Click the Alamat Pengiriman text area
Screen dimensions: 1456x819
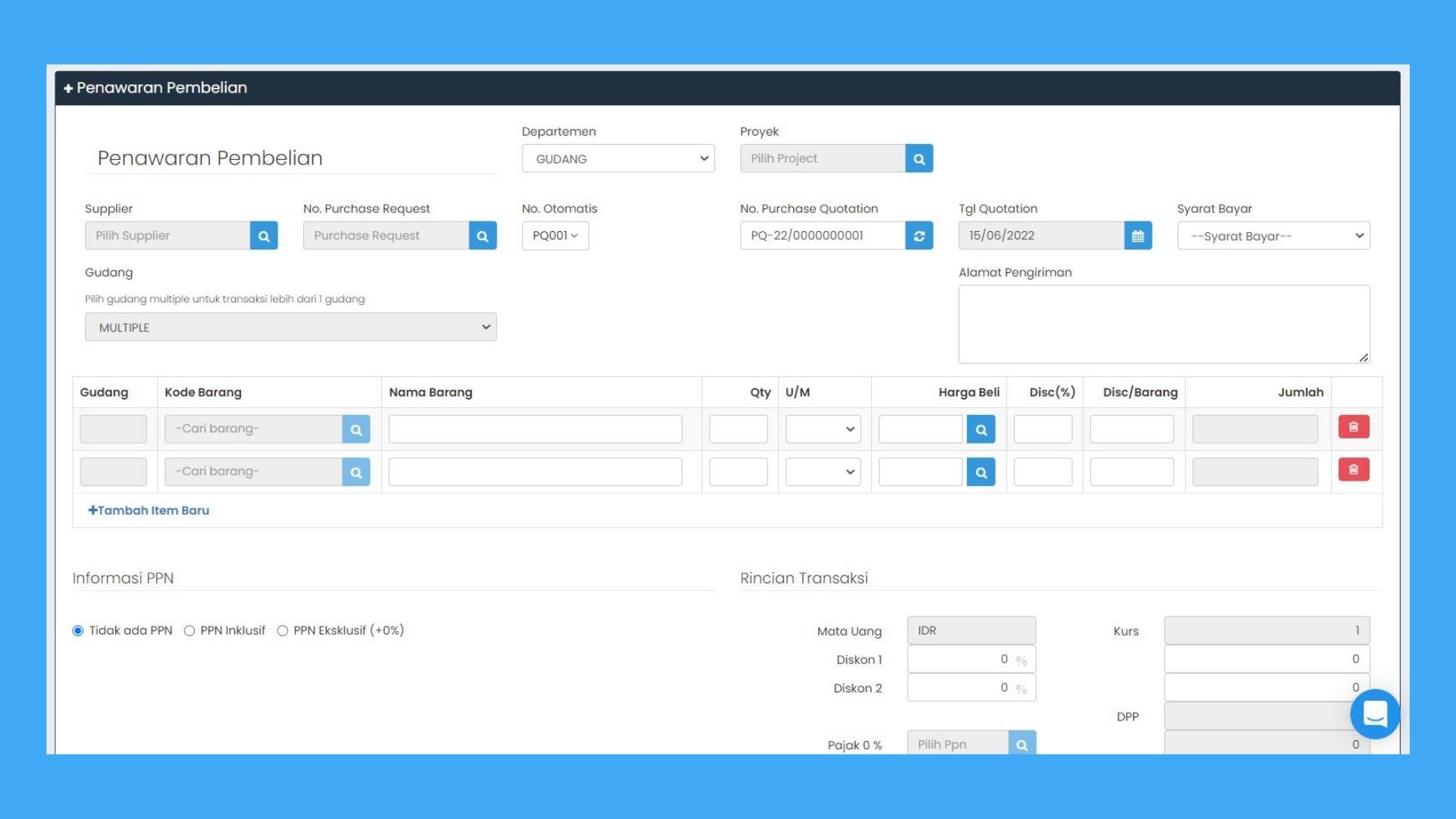coord(1164,324)
